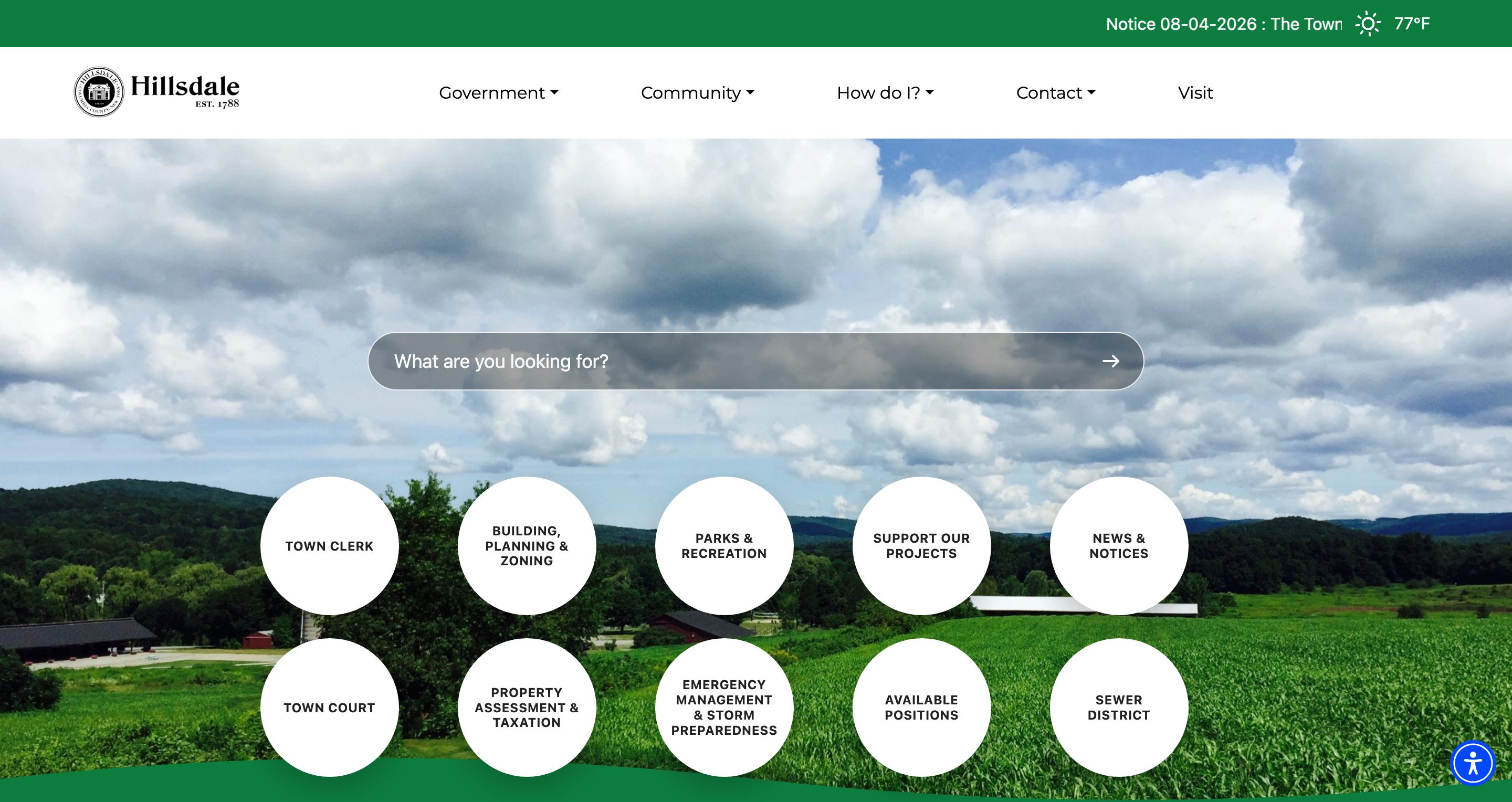Expand the Community dropdown menu
The height and width of the screenshot is (802, 1512).
(x=697, y=93)
